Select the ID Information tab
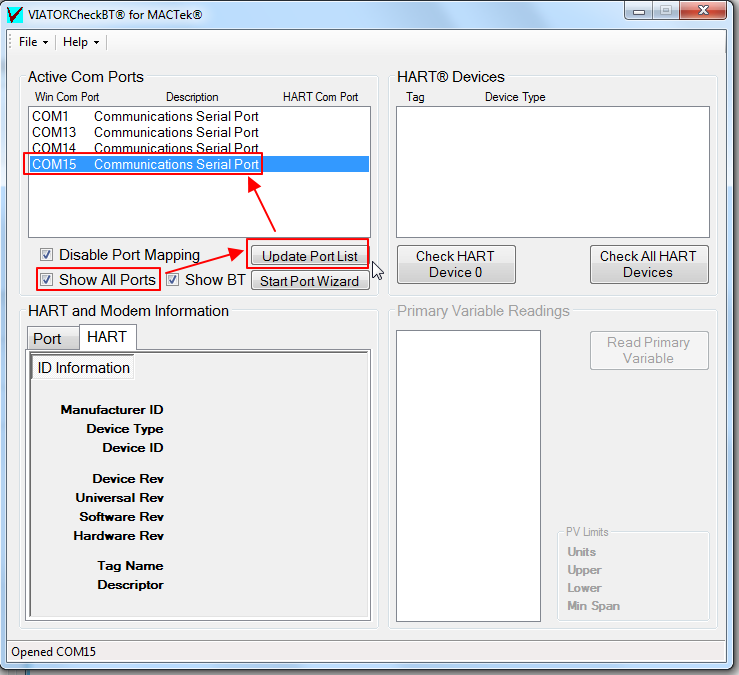Screen dimensions: 739x675 point(83,368)
